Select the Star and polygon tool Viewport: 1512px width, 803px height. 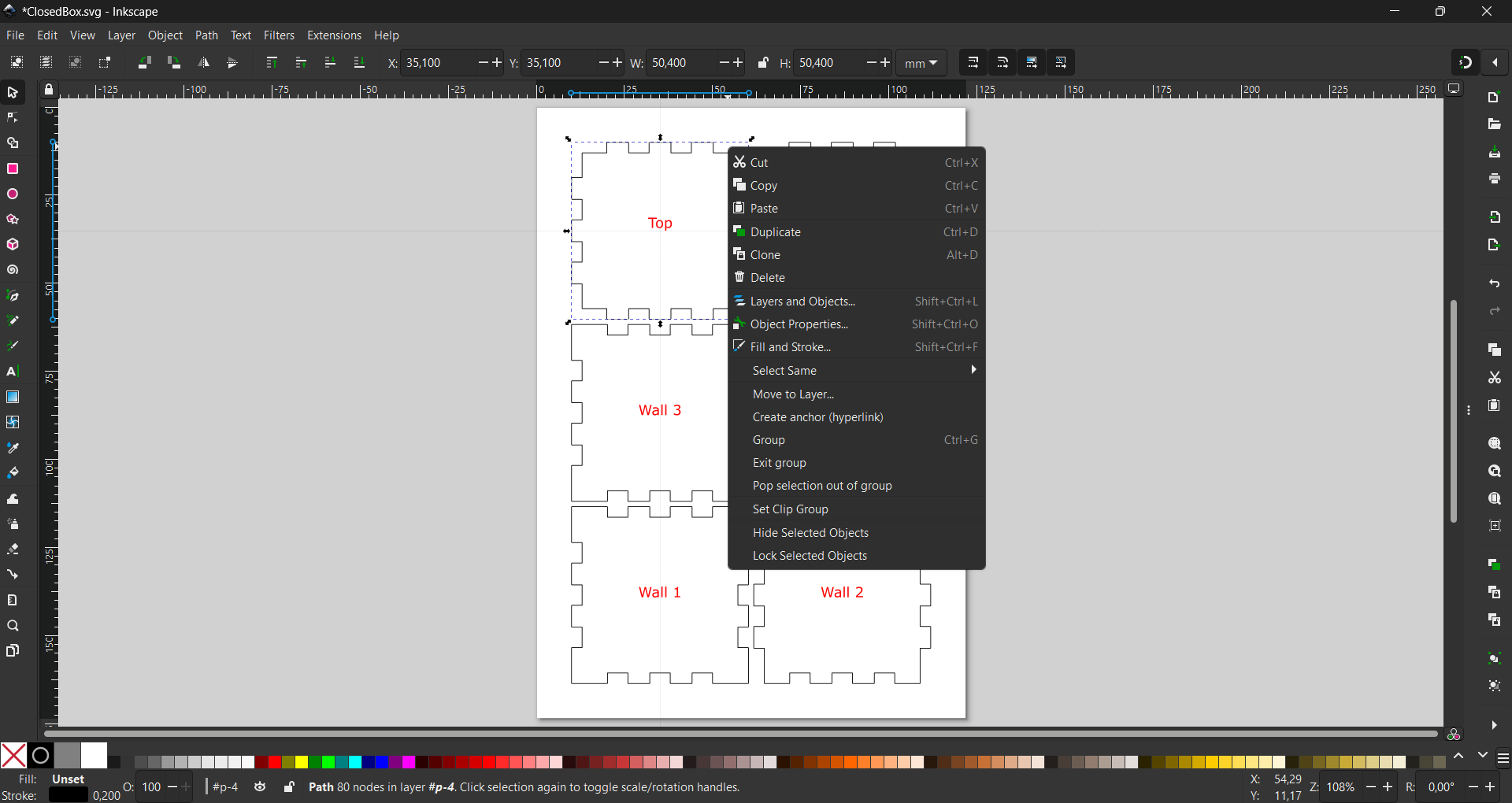13,219
